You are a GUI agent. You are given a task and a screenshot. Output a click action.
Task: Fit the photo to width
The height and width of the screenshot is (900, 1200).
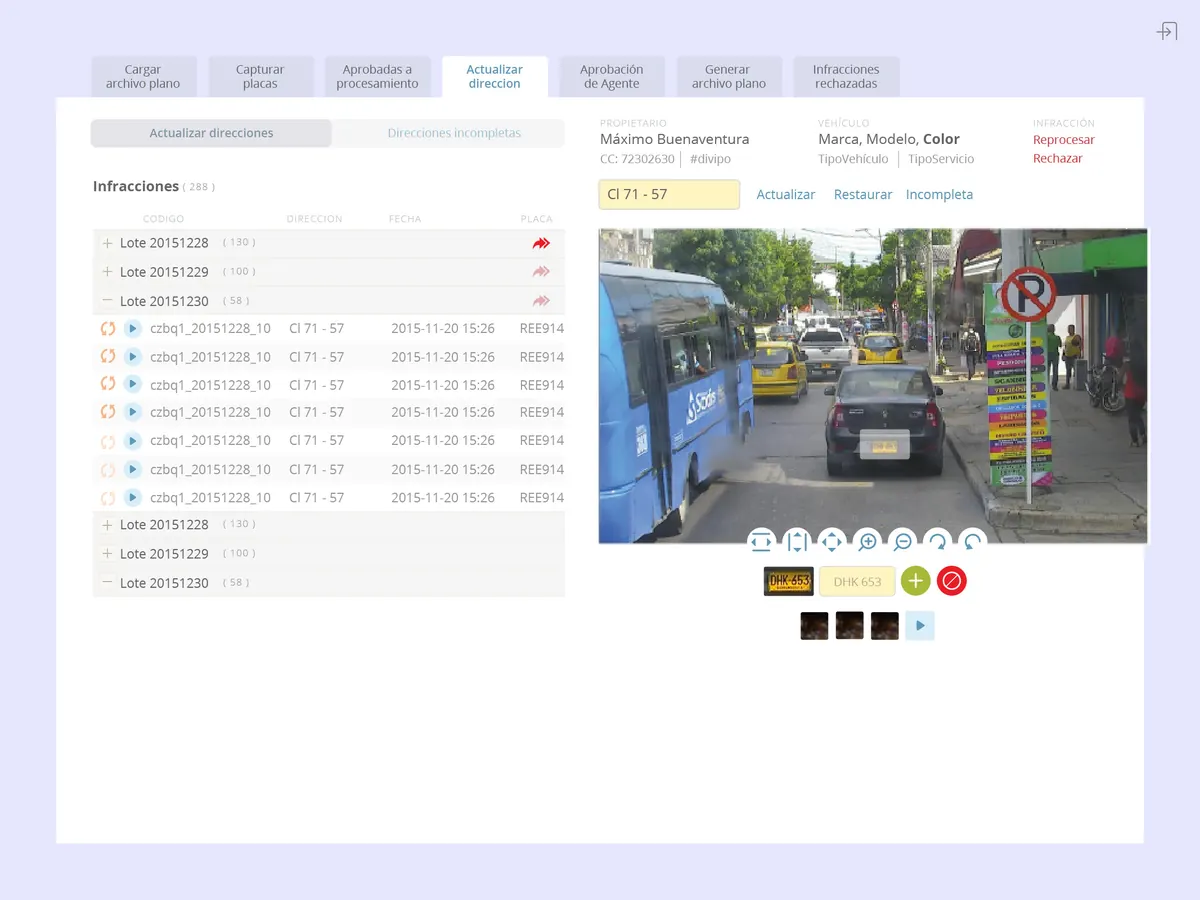(x=761, y=542)
